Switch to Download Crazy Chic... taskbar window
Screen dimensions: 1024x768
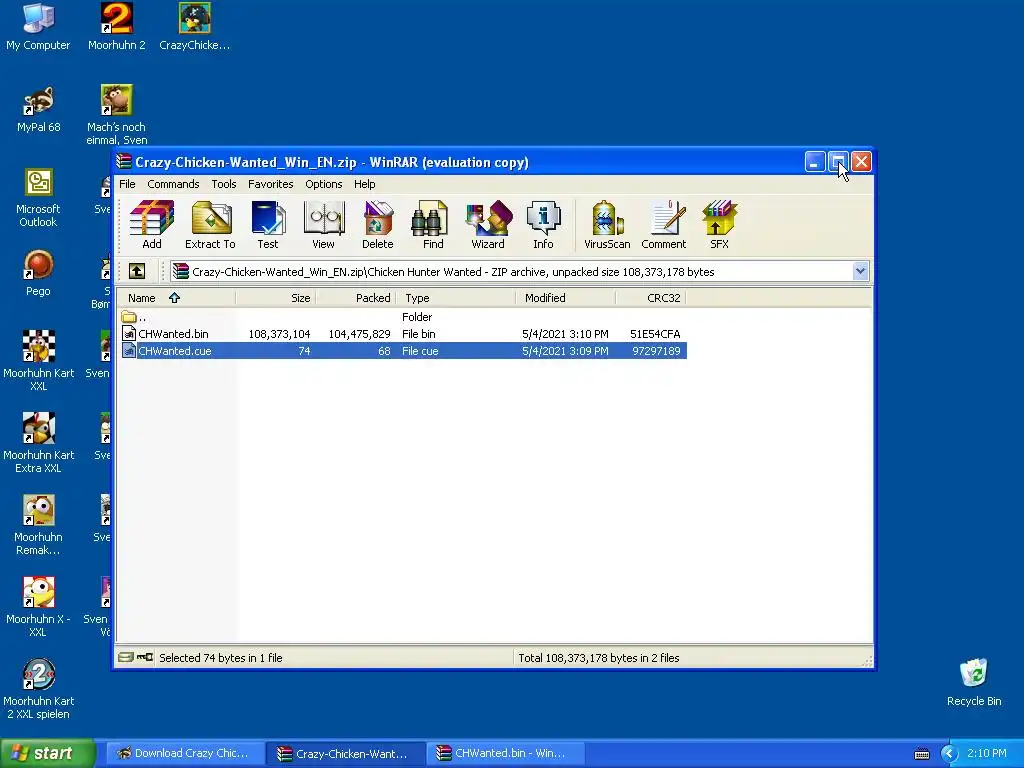point(184,753)
